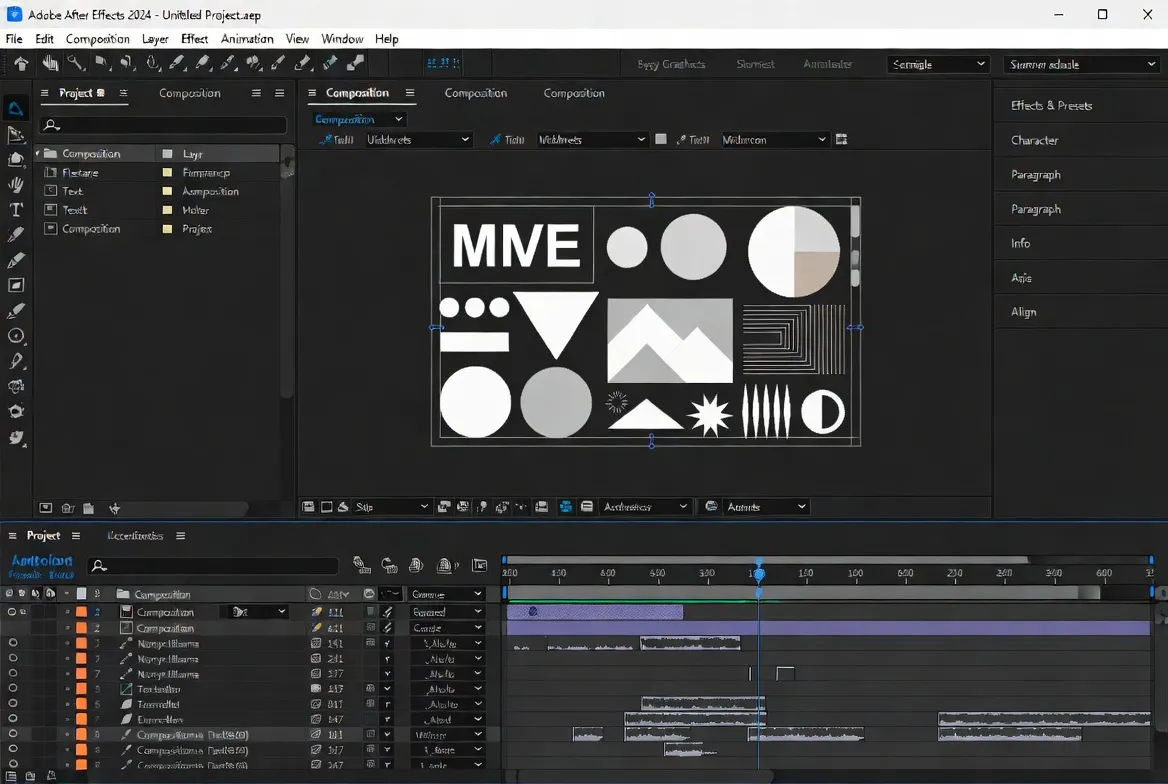1168x784 pixels.
Task: Toggle the eye of the layer set to Witherr
Action: [13, 734]
